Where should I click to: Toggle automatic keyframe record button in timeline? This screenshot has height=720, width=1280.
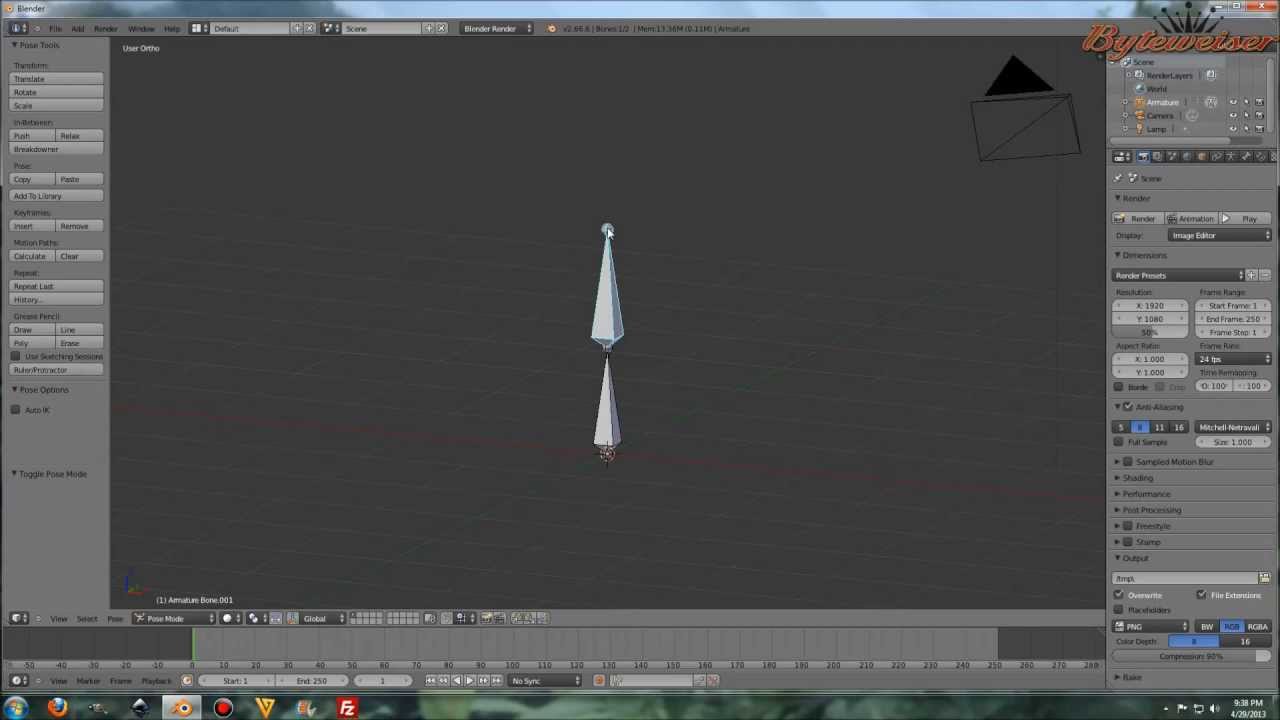(x=599, y=681)
